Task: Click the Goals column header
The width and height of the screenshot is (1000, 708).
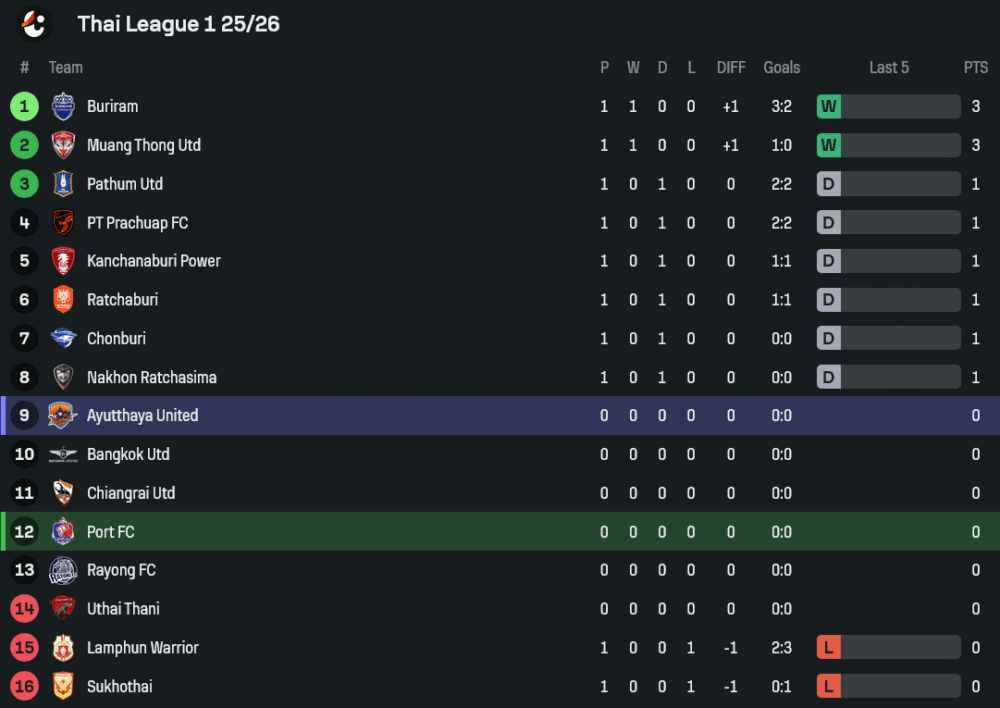Action: (781, 68)
